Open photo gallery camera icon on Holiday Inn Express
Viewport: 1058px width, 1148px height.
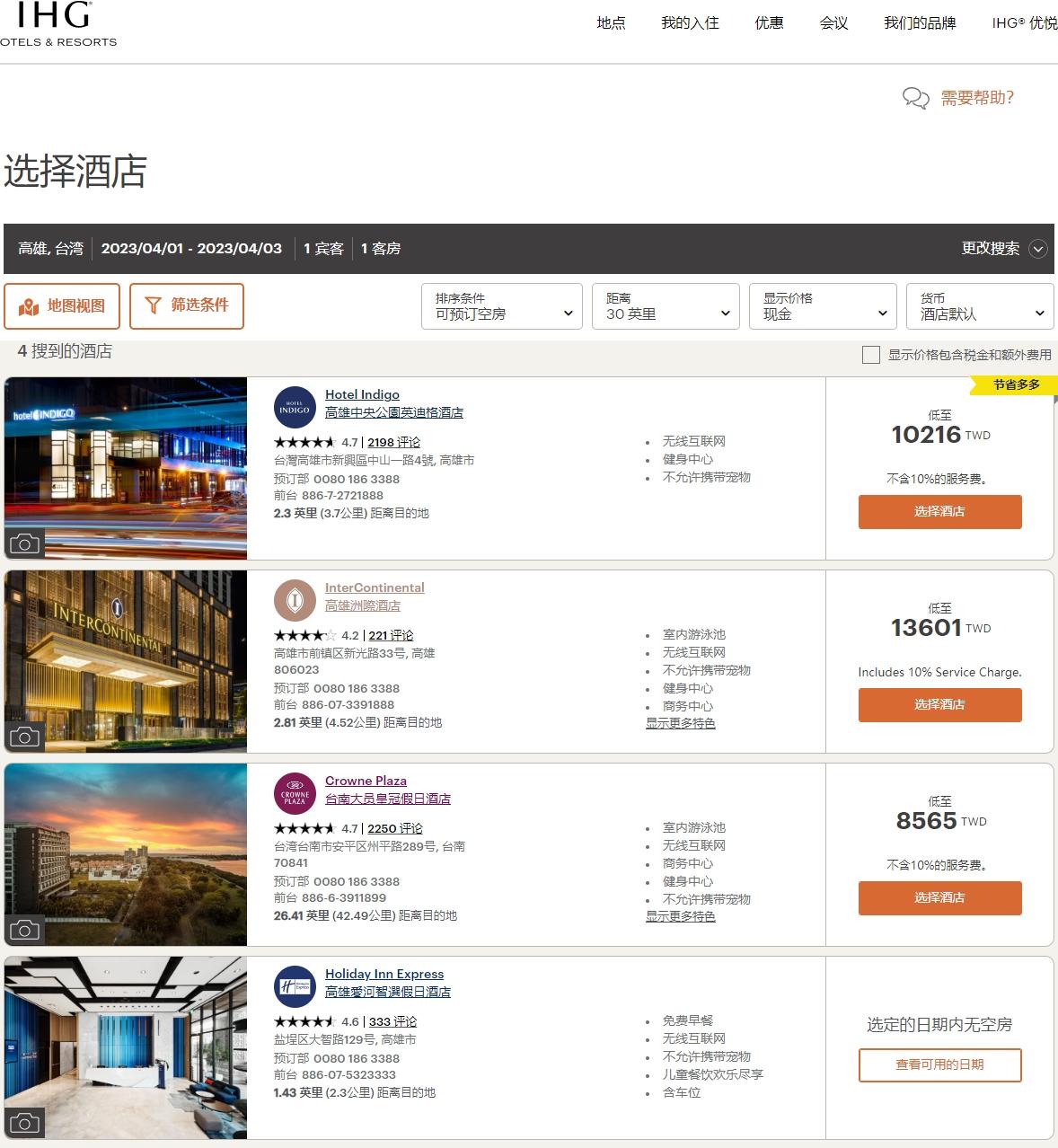tap(25, 1123)
